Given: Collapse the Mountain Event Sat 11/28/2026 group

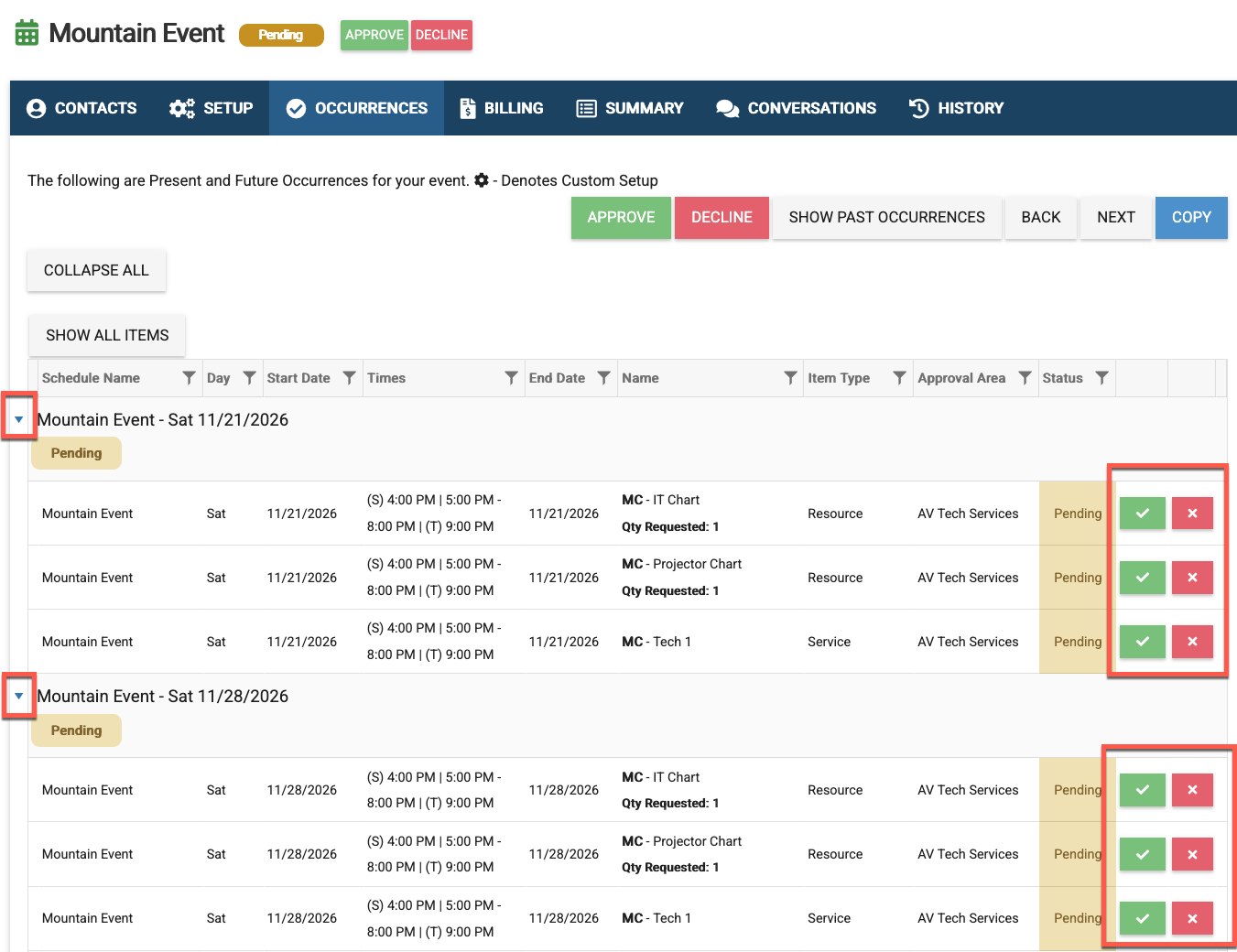Looking at the screenshot, I should (18, 696).
